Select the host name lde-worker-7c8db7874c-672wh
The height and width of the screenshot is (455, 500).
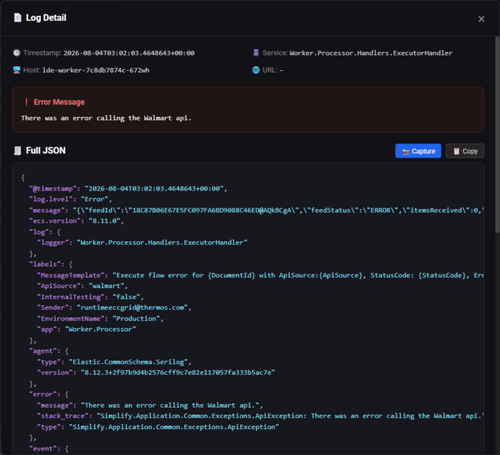click(x=96, y=70)
